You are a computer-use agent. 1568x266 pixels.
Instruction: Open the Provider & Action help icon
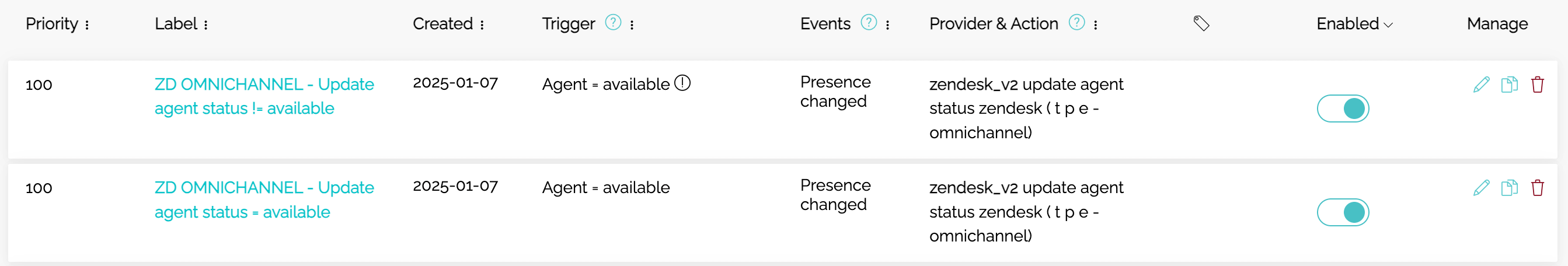(x=1076, y=23)
